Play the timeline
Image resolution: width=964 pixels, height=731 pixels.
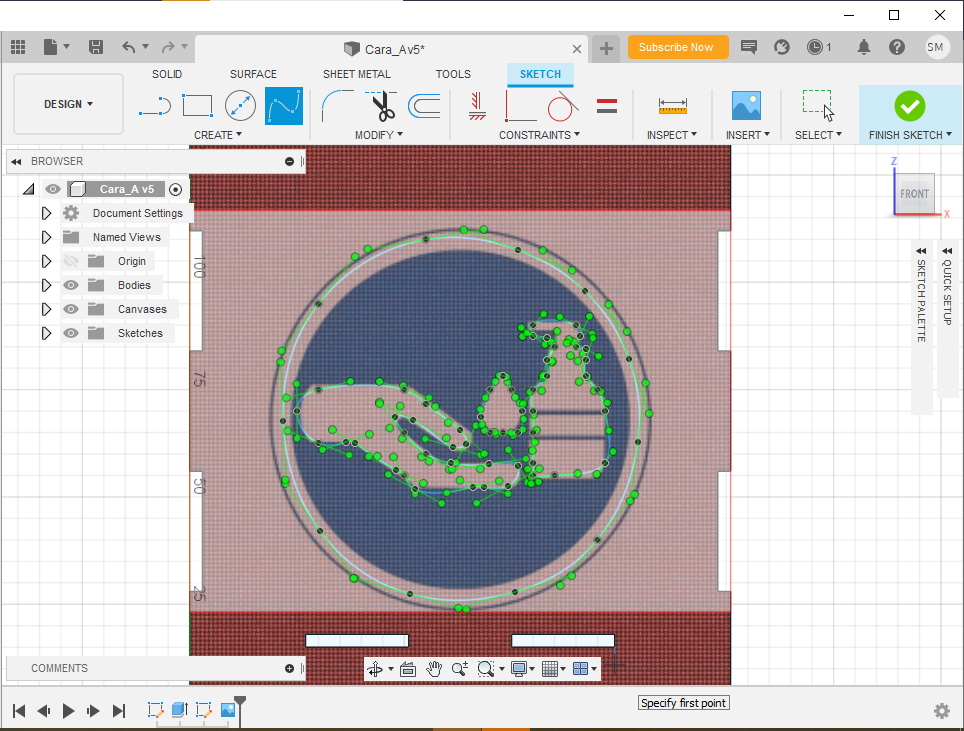coord(68,711)
